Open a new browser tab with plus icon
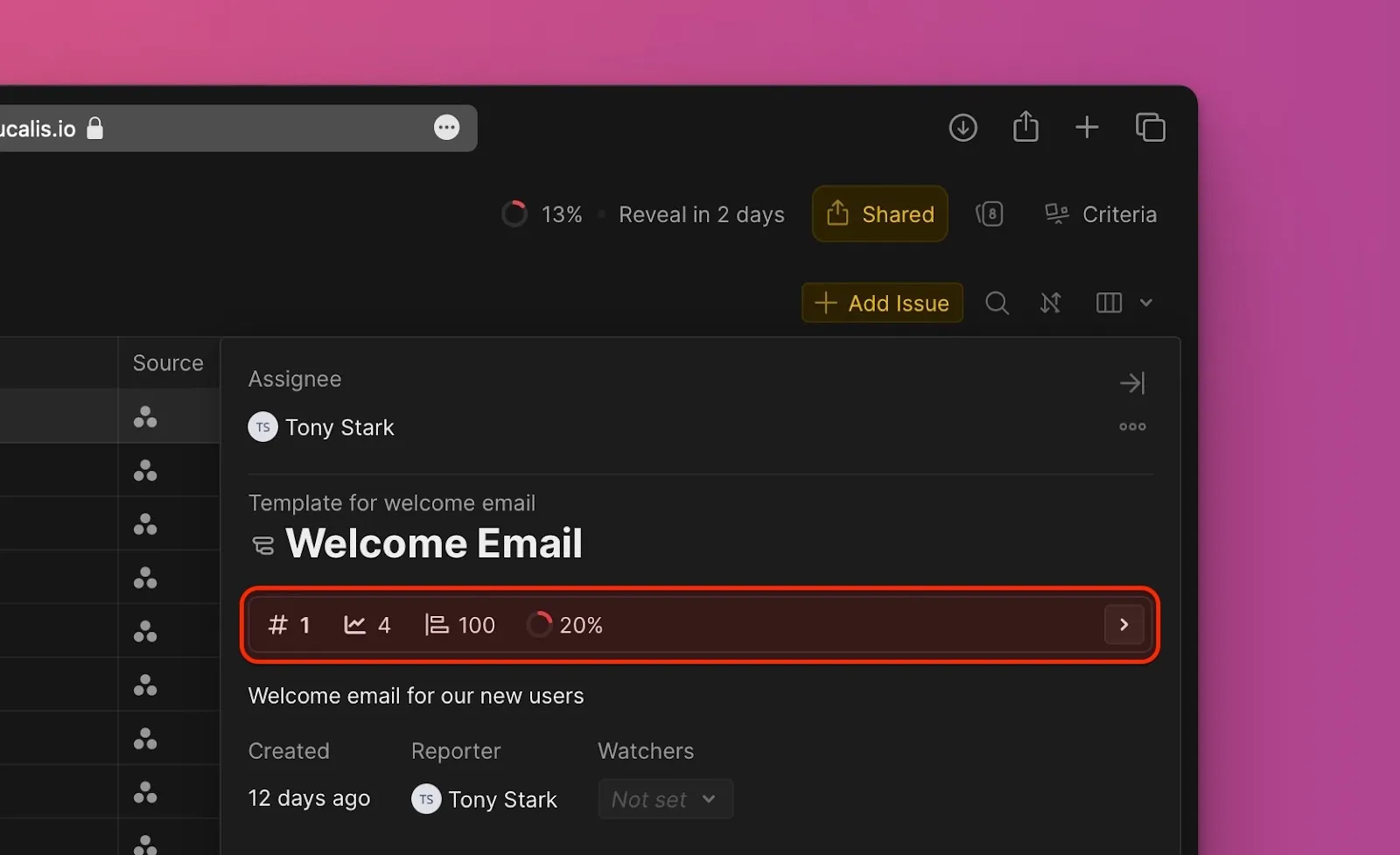The image size is (1400, 855). pyautogui.click(x=1087, y=128)
